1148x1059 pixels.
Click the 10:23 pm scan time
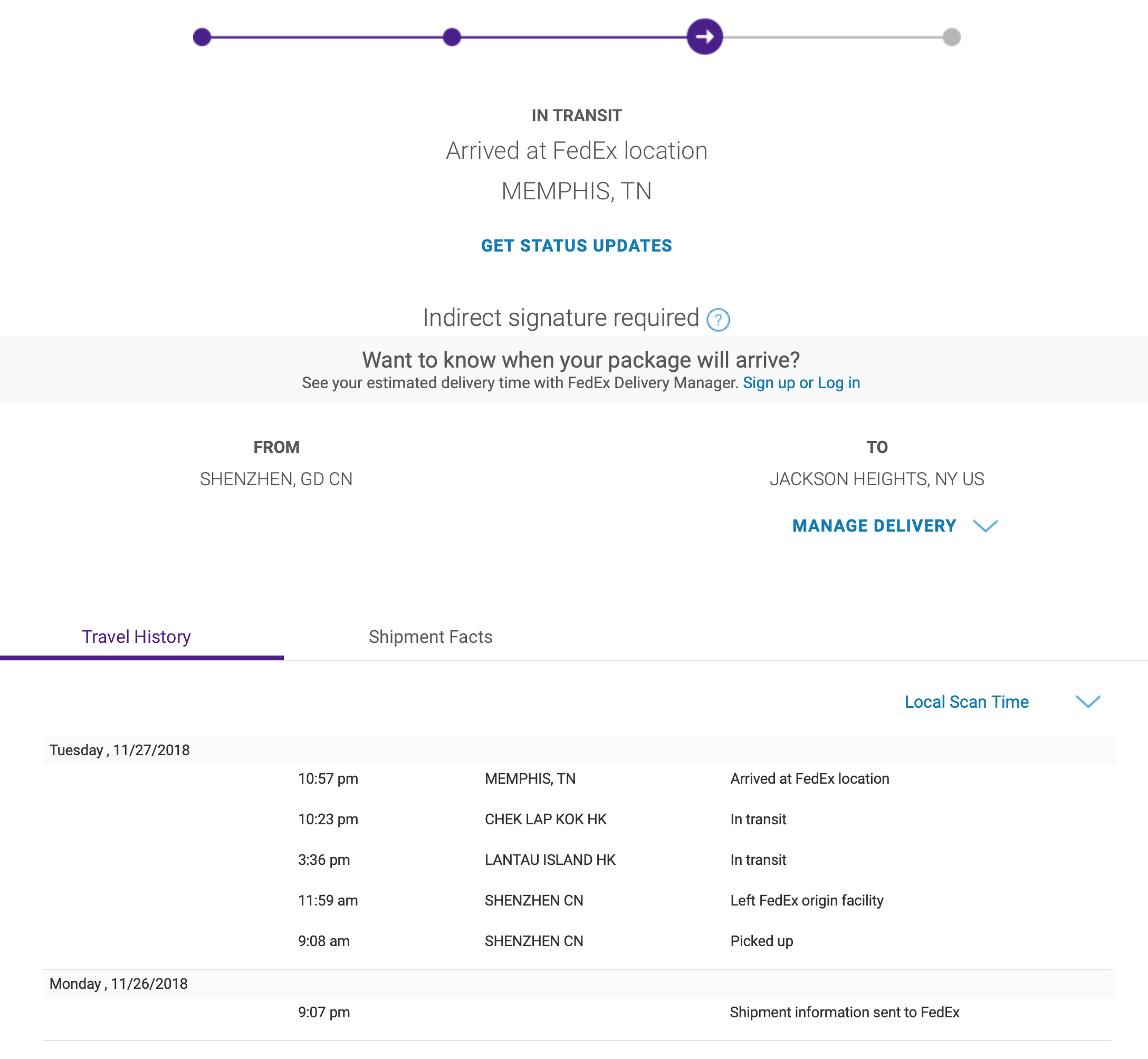tap(328, 820)
